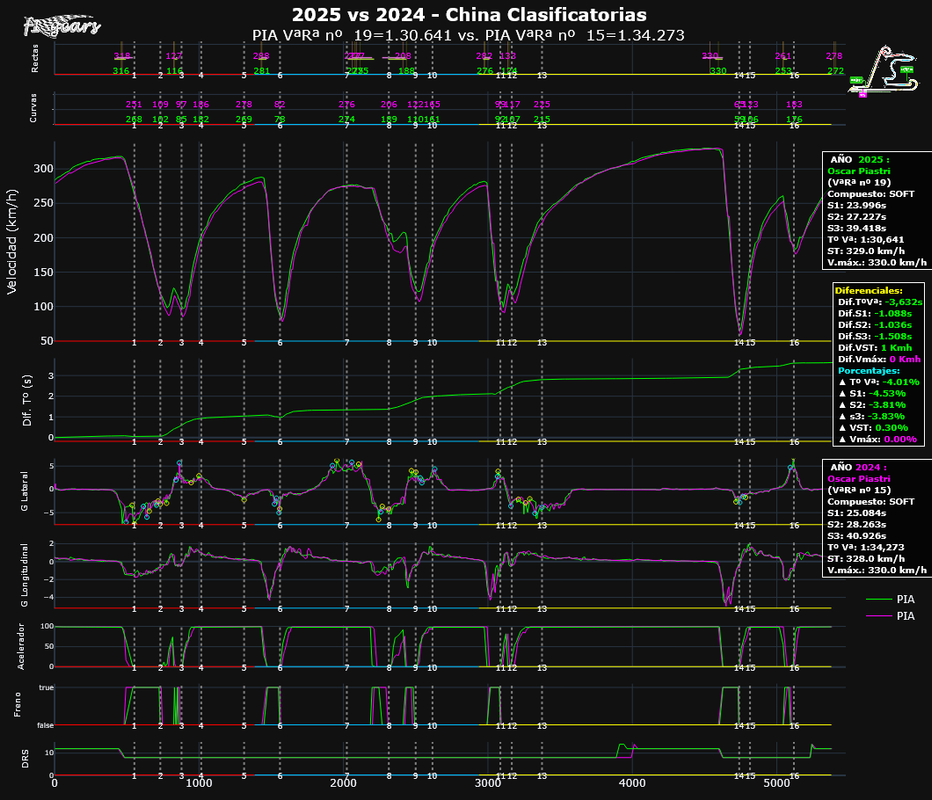Screen dimensions: 932x800
Task: Click the title '2025 vs 2024 - China Clasificatorias'
Action: (x=469, y=14)
